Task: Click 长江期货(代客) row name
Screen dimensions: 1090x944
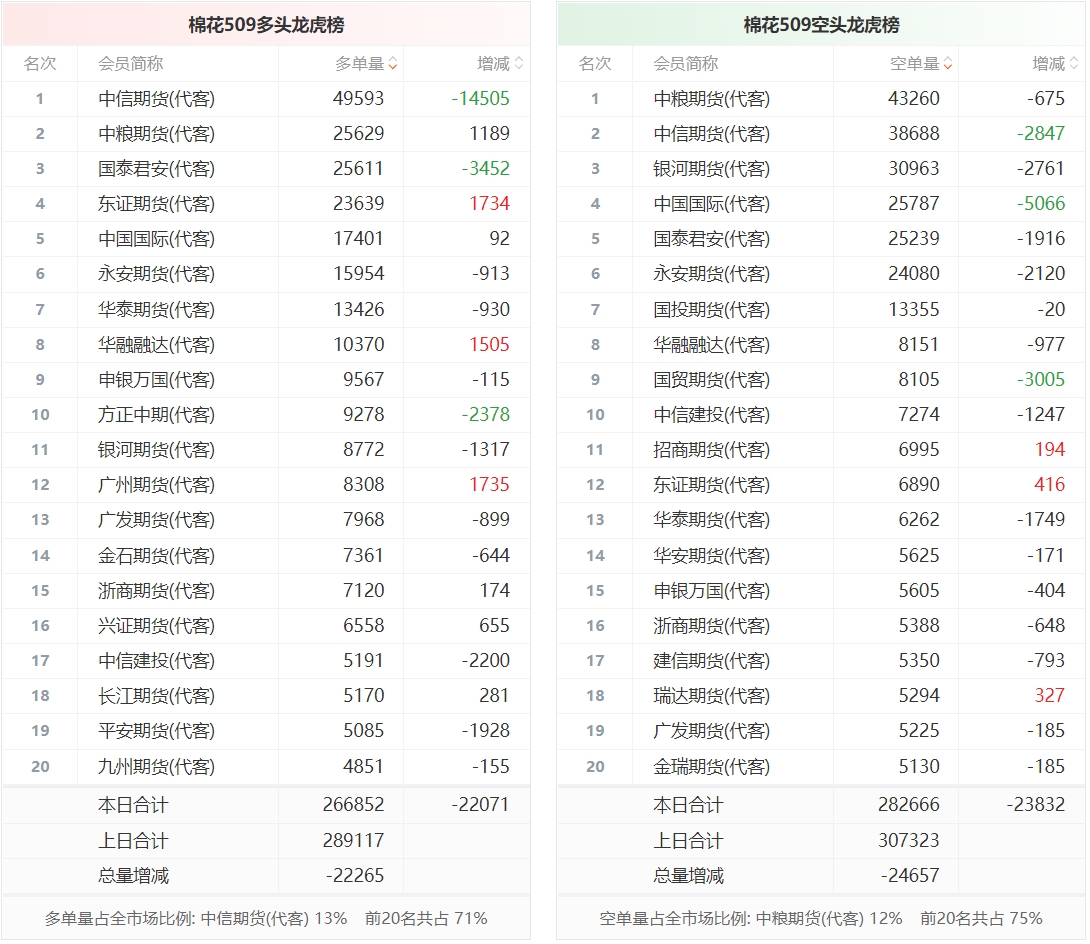Action: 156,696
